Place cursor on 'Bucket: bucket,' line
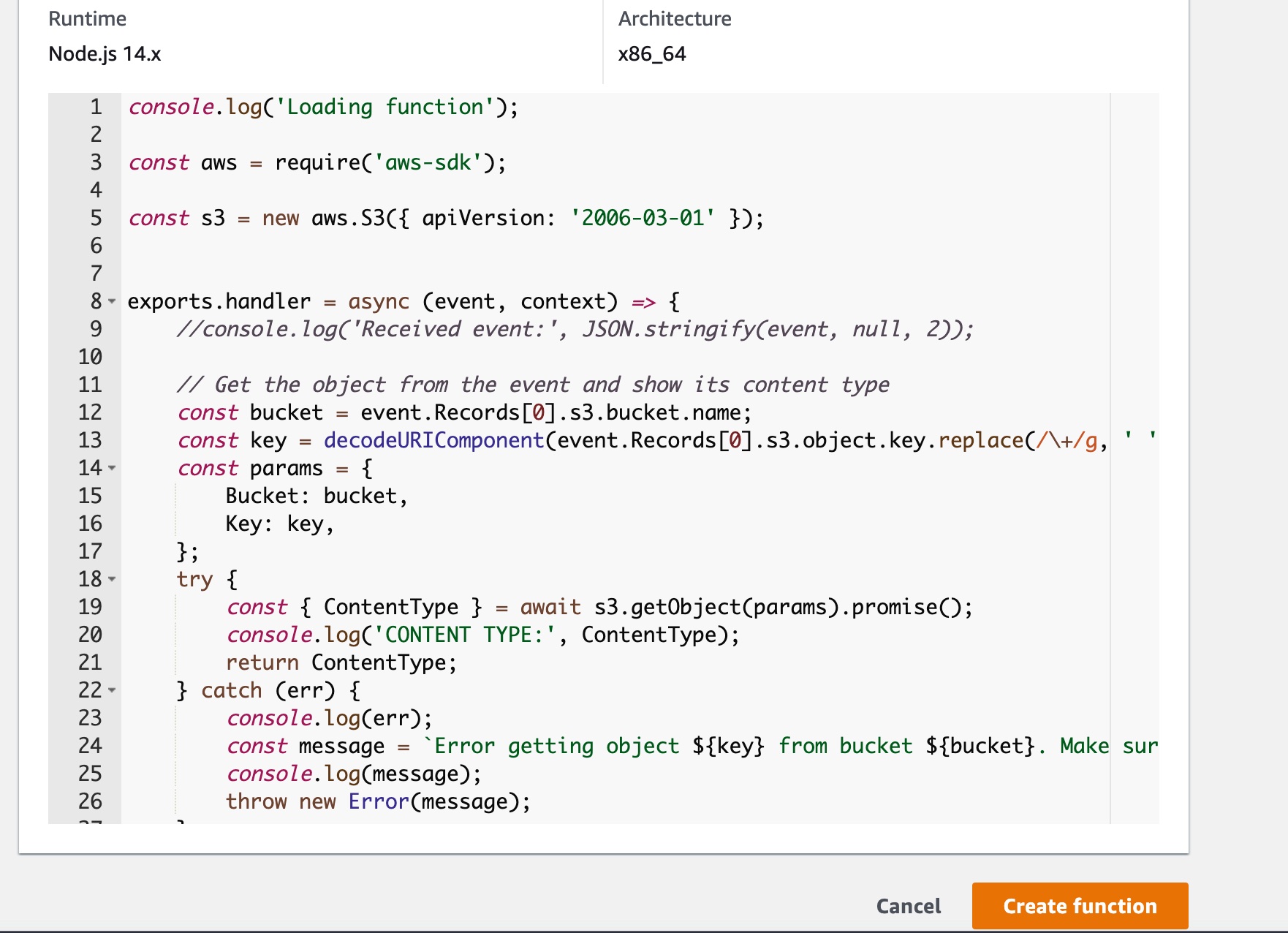This screenshot has width=1288, height=933. tap(316, 496)
